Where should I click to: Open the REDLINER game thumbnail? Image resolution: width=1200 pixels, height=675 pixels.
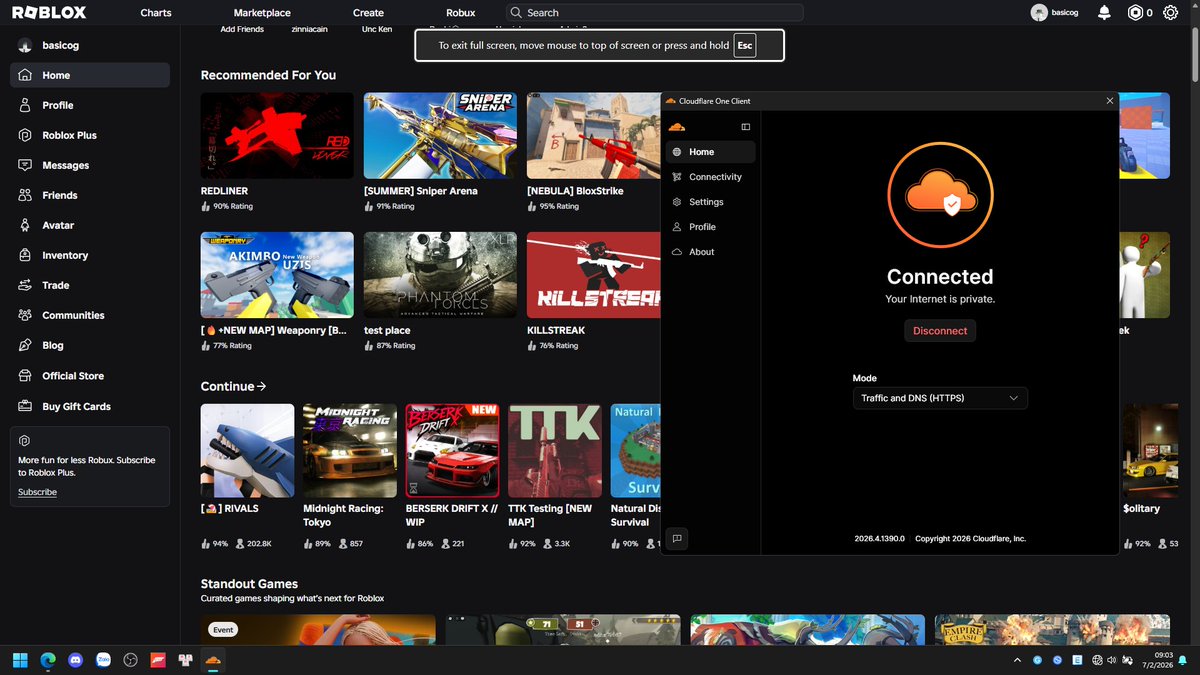[x=277, y=136]
